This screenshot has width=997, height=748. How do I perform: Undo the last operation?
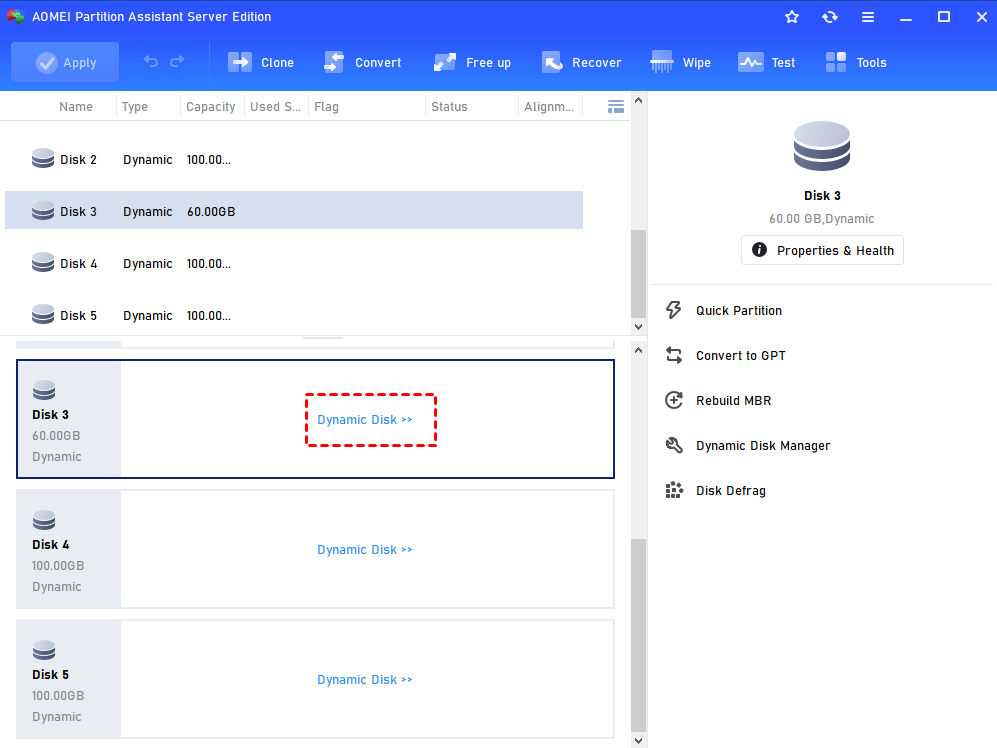click(151, 62)
